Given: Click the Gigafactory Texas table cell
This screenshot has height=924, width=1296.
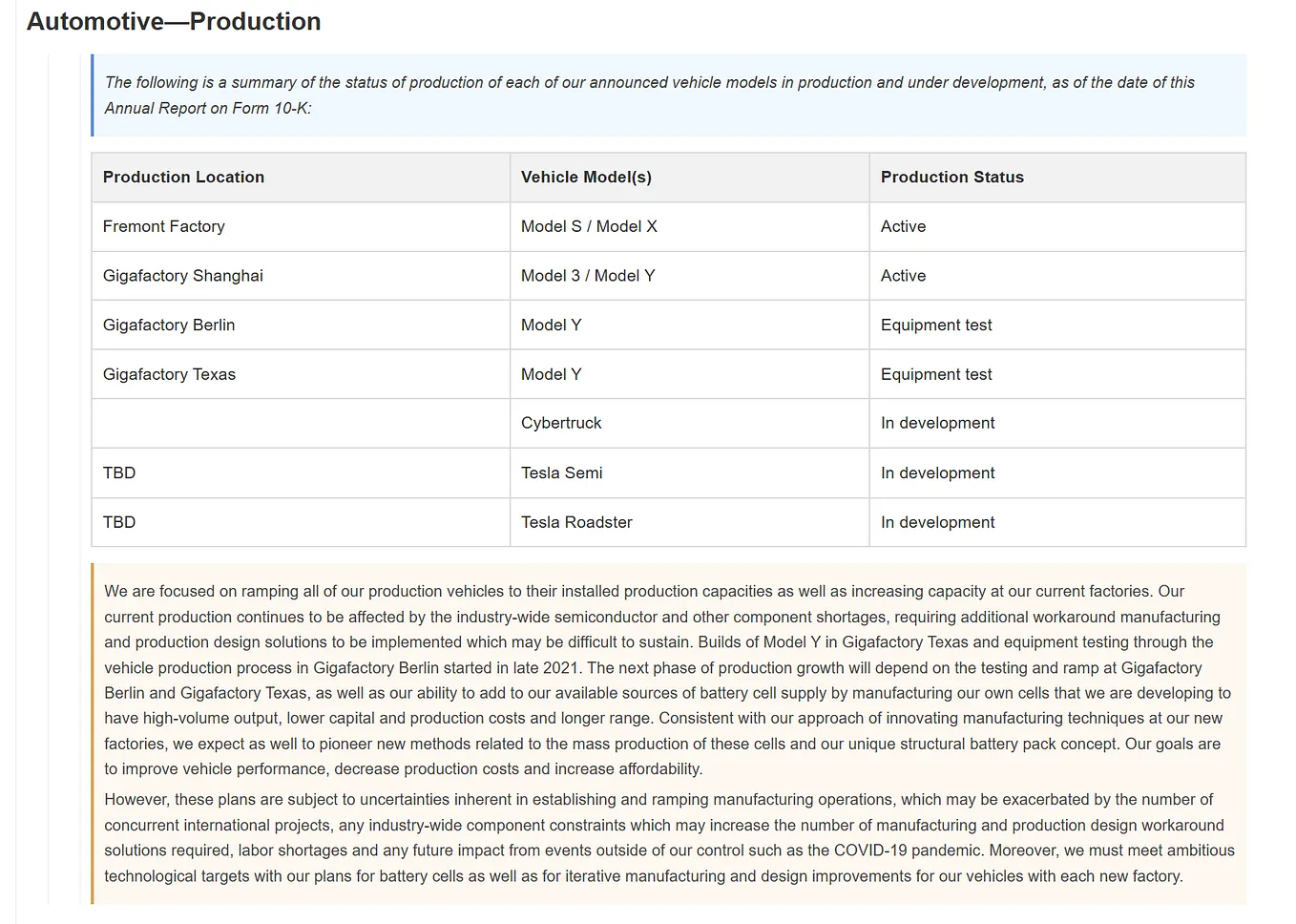Looking at the screenshot, I should click(169, 373).
